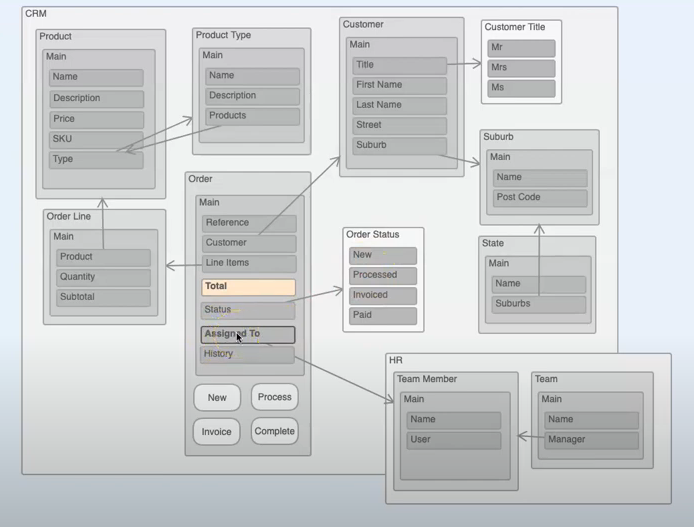Select the Name field in State

point(539,285)
